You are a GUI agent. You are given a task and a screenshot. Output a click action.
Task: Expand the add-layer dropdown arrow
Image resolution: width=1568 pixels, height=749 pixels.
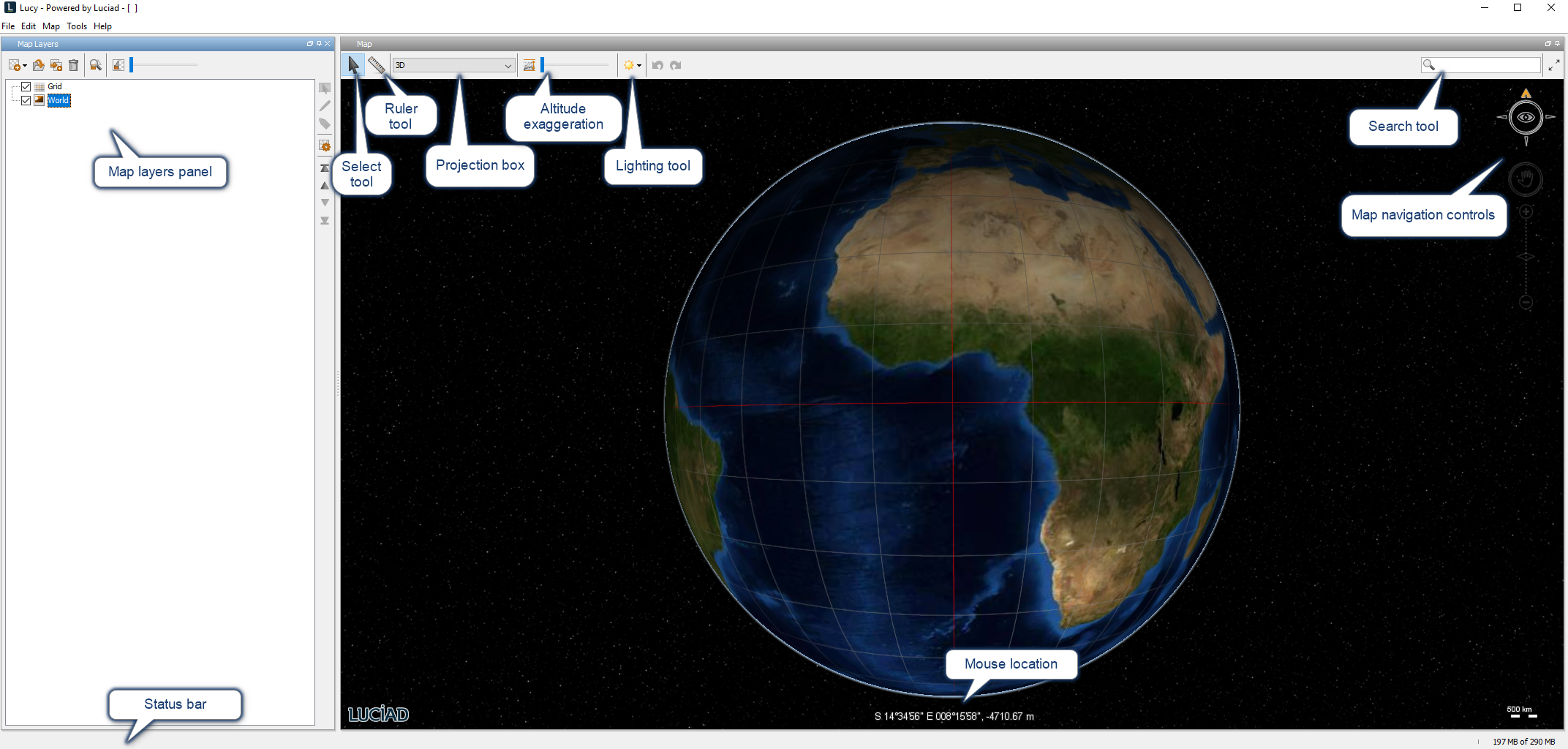25,66
